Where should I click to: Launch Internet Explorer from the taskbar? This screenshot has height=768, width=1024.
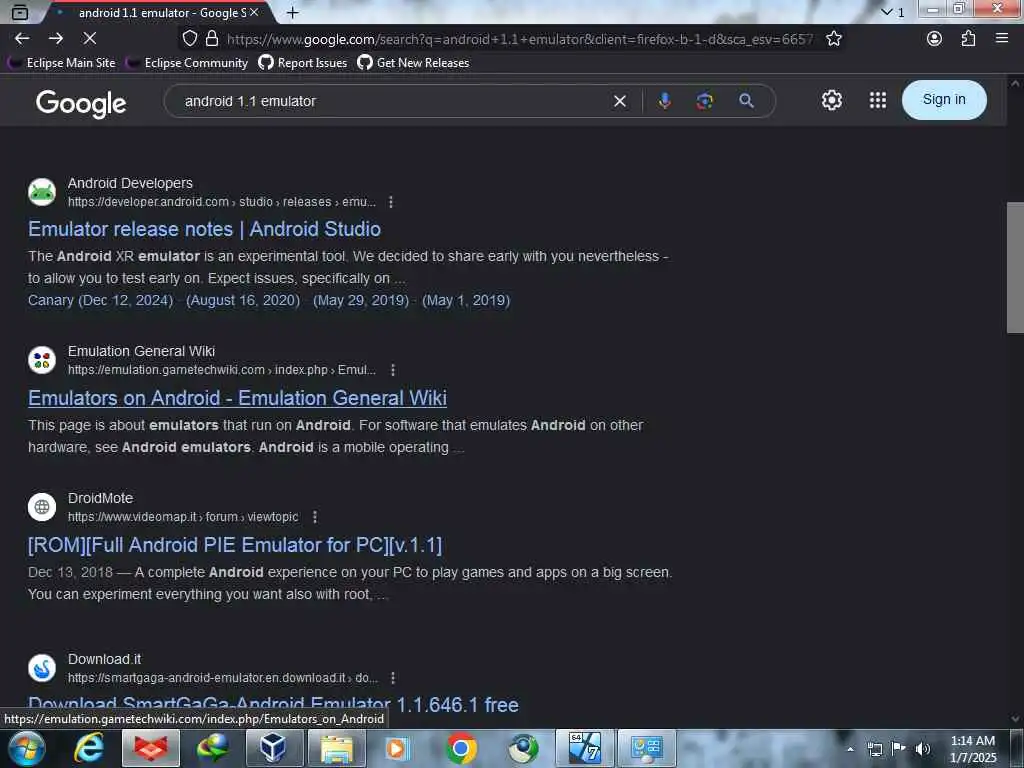[89, 748]
